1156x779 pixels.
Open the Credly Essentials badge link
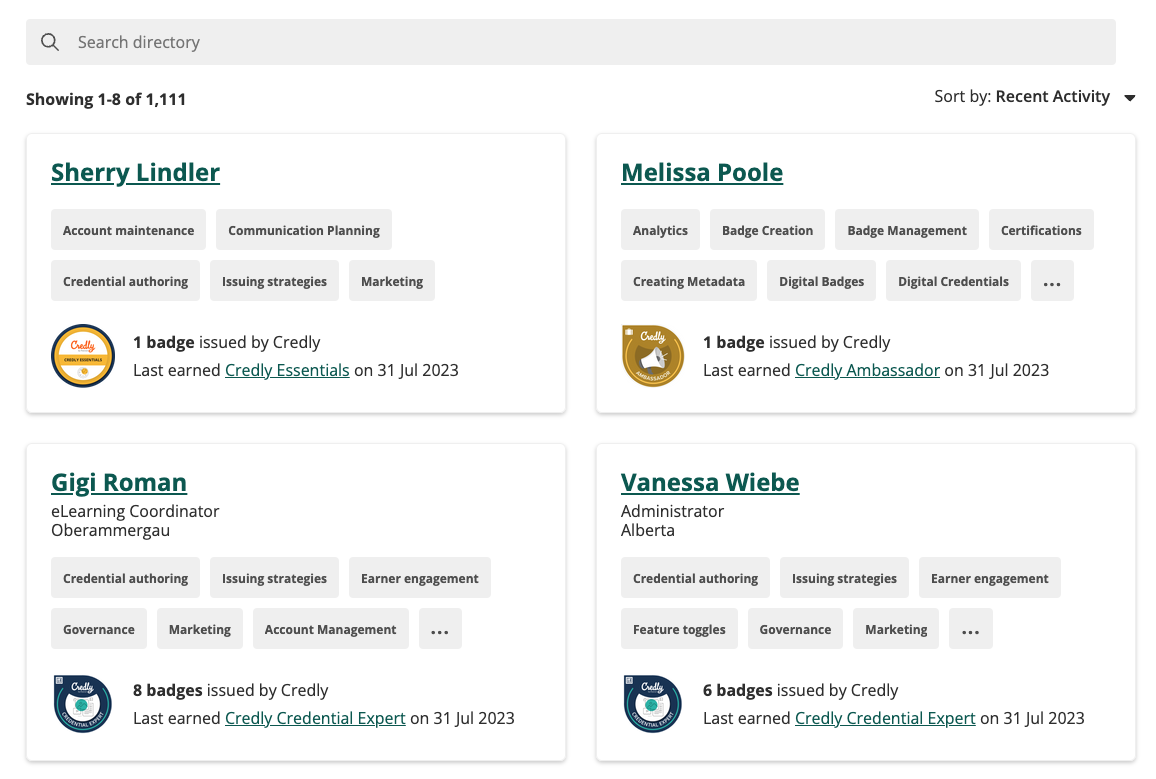tap(287, 370)
